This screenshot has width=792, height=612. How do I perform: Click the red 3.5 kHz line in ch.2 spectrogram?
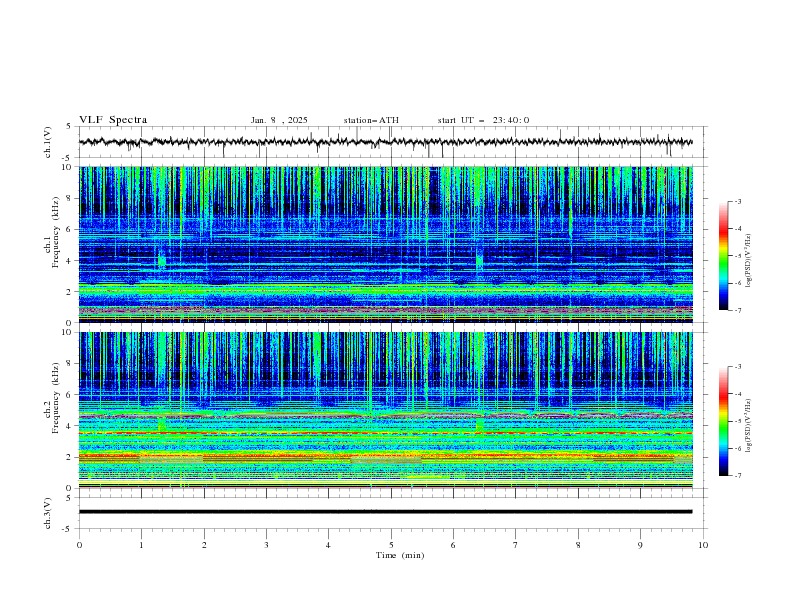385,433
